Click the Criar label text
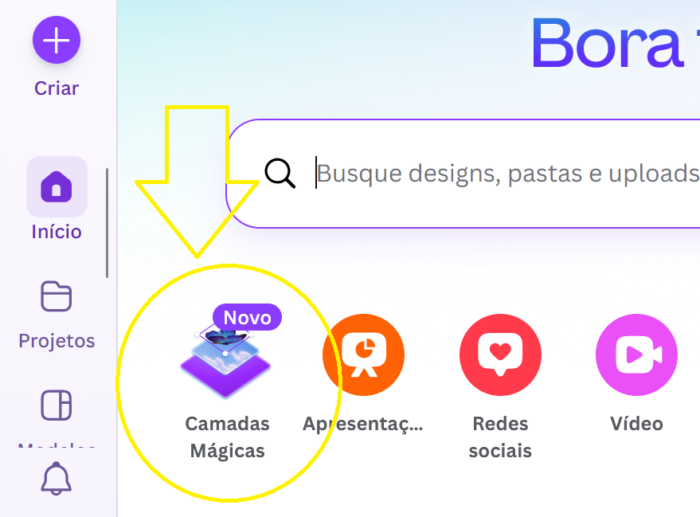The width and height of the screenshot is (700, 517). tap(57, 88)
